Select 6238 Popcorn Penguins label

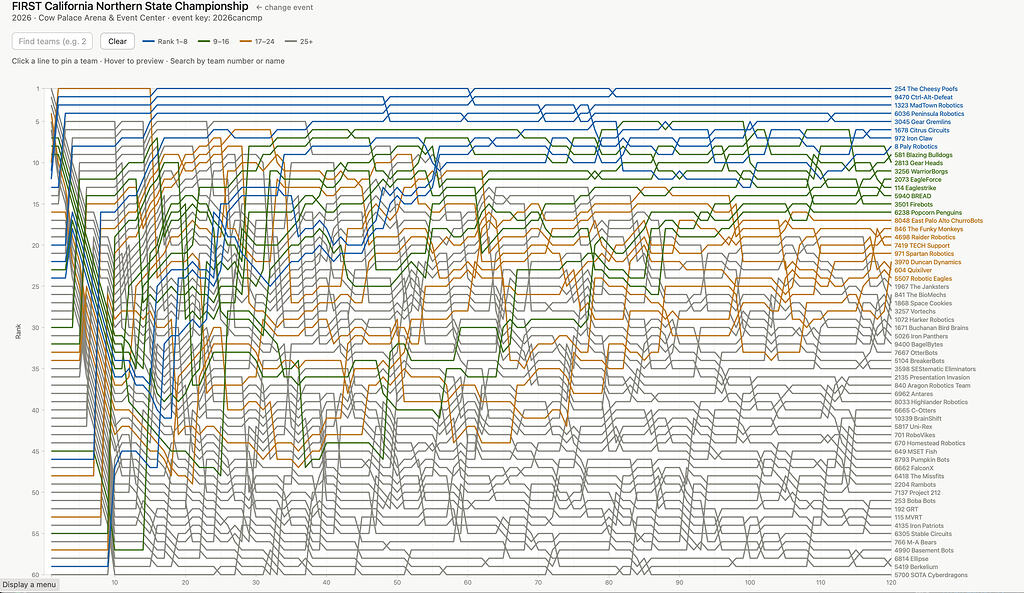pyautogui.click(x=928, y=213)
